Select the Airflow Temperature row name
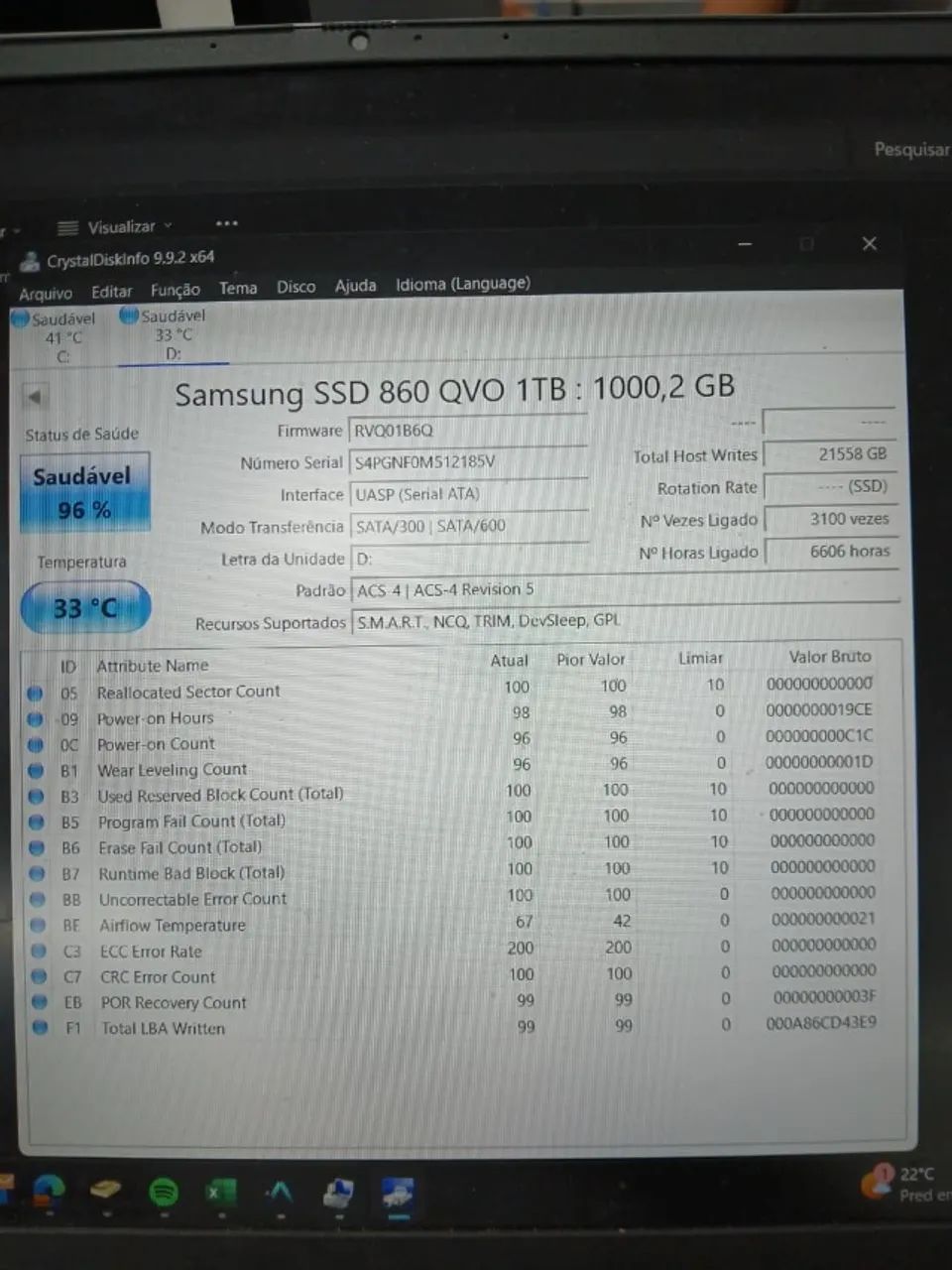The height and width of the screenshot is (1270, 952). (x=173, y=926)
